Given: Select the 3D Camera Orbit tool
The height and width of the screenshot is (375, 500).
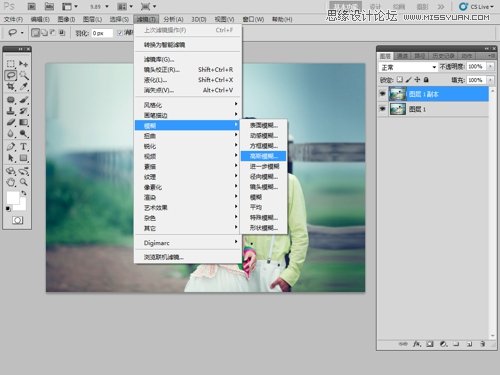Looking at the screenshot, I should (x=23, y=171).
